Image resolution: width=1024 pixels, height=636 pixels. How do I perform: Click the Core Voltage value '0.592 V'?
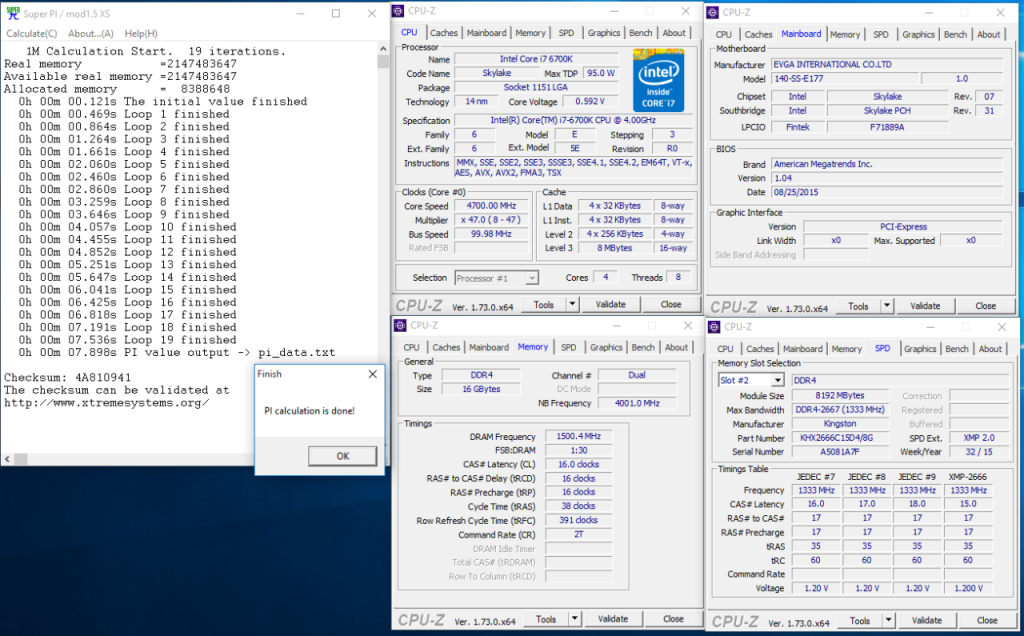(x=590, y=101)
